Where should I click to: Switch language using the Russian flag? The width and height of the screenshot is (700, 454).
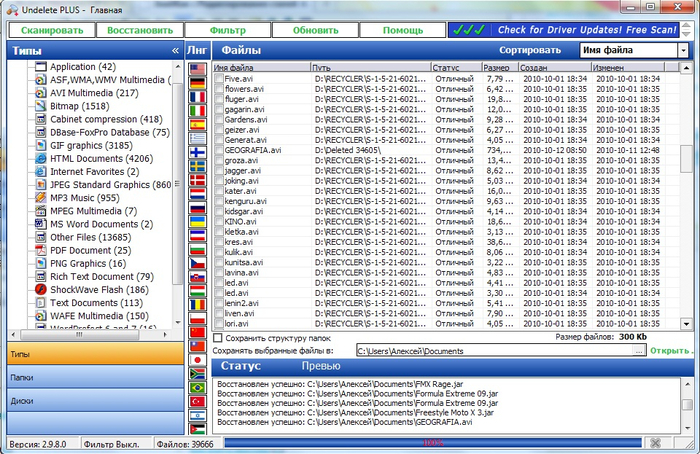point(197,208)
